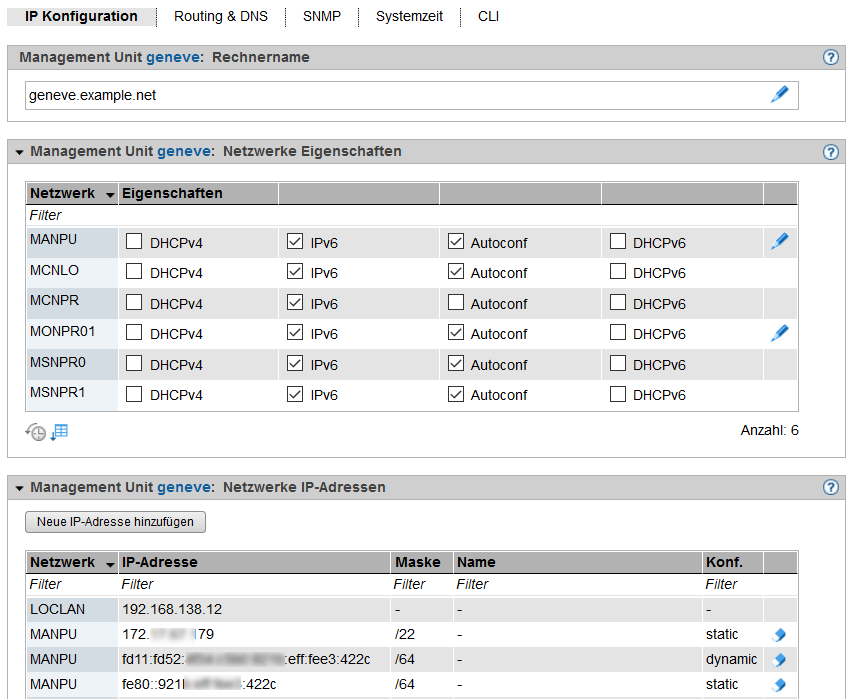This screenshot has width=852, height=699.
Task: Enable DHCPv4 for the MANPU network
Action: click(134, 242)
